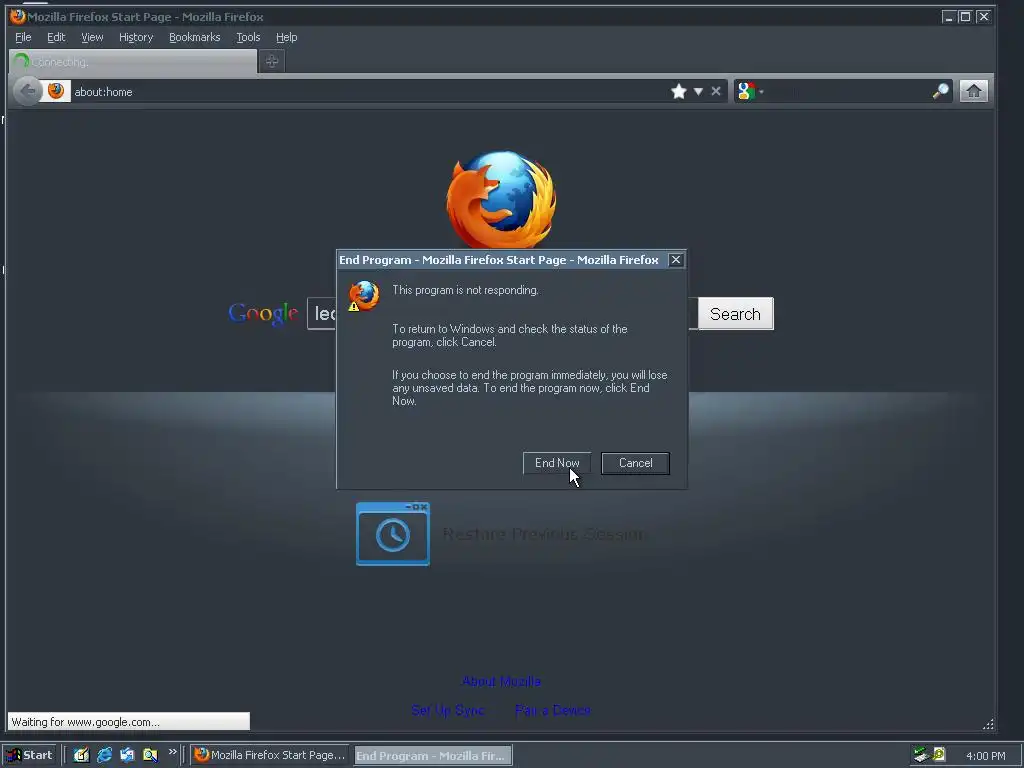Click the Firefox icon in title bar
The image size is (1024, 768).
[18, 16]
